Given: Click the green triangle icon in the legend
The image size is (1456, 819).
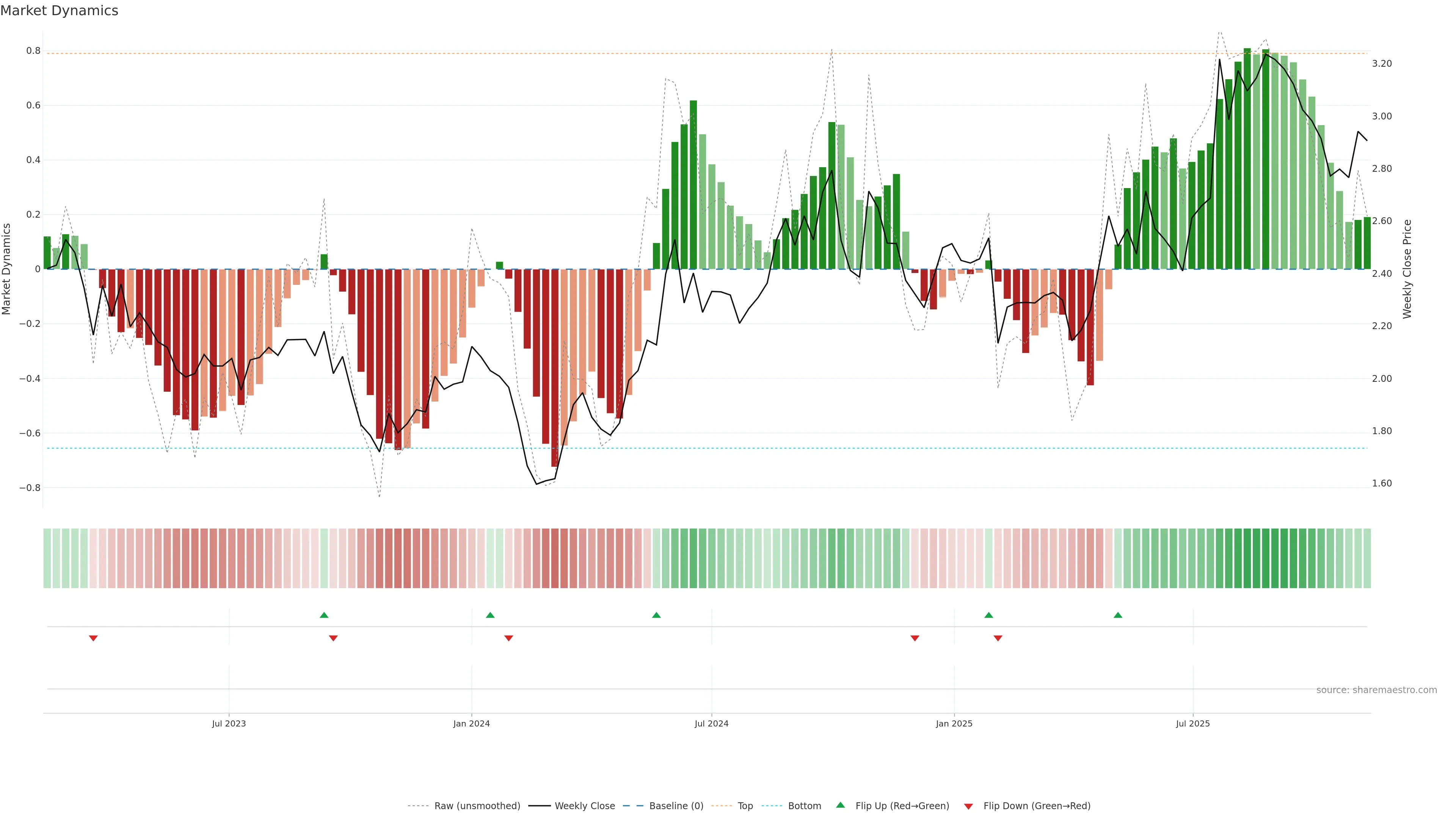Looking at the screenshot, I should pos(841,805).
